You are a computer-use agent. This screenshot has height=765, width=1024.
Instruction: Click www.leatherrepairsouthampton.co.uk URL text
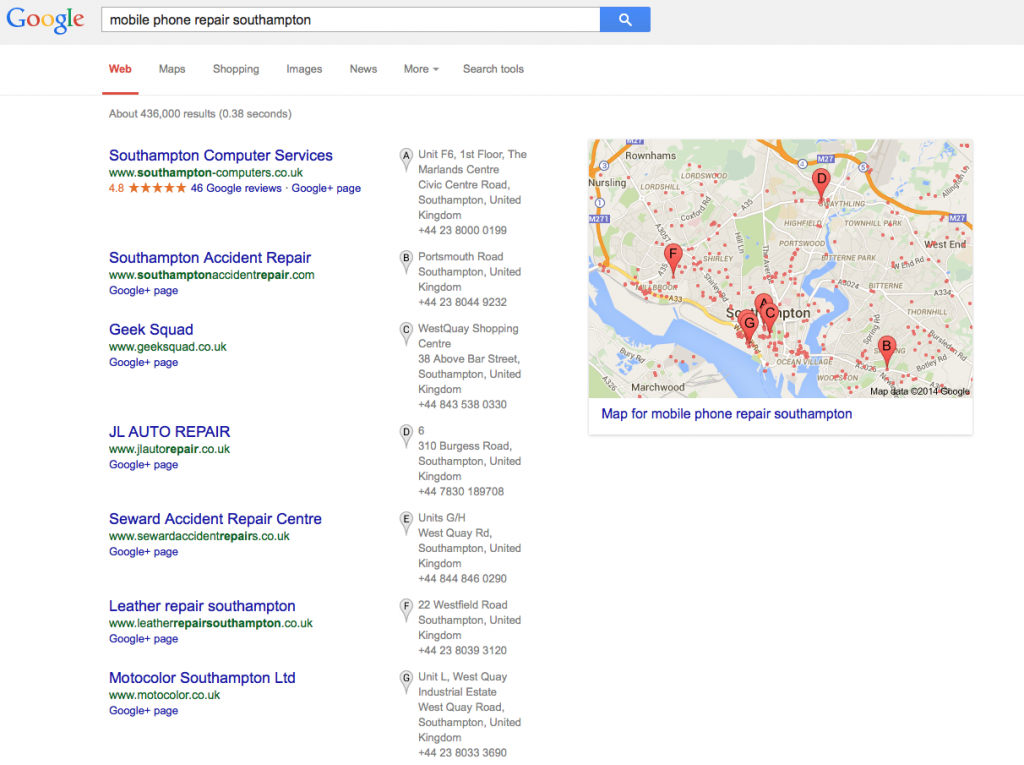(211, 623)
